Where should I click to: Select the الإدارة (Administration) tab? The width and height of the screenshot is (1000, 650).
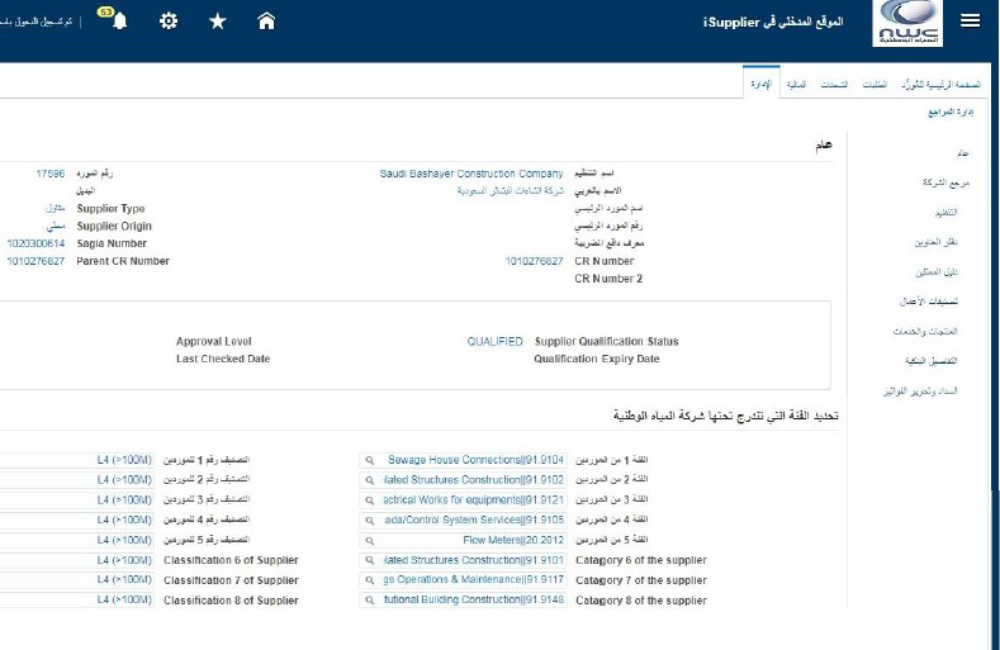coord(761,84)
